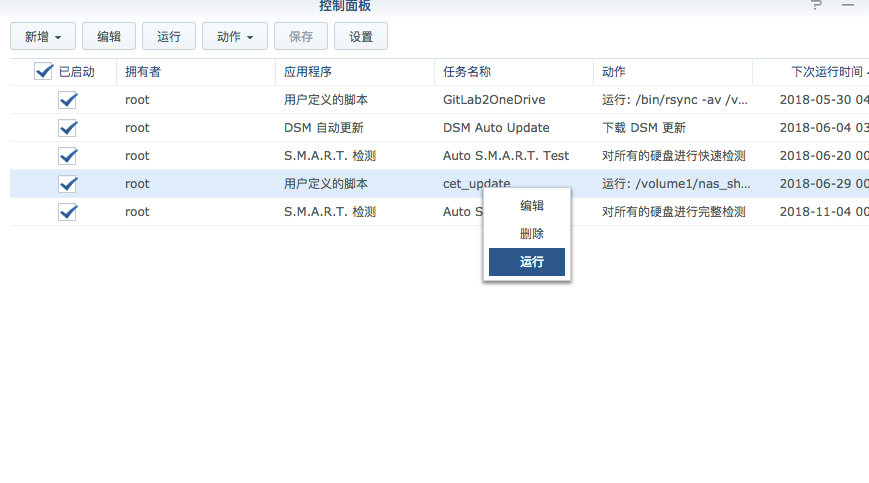Choose 编辑 from the context menu
Viewport: 869px width, 483px height.
coord(532,206)
